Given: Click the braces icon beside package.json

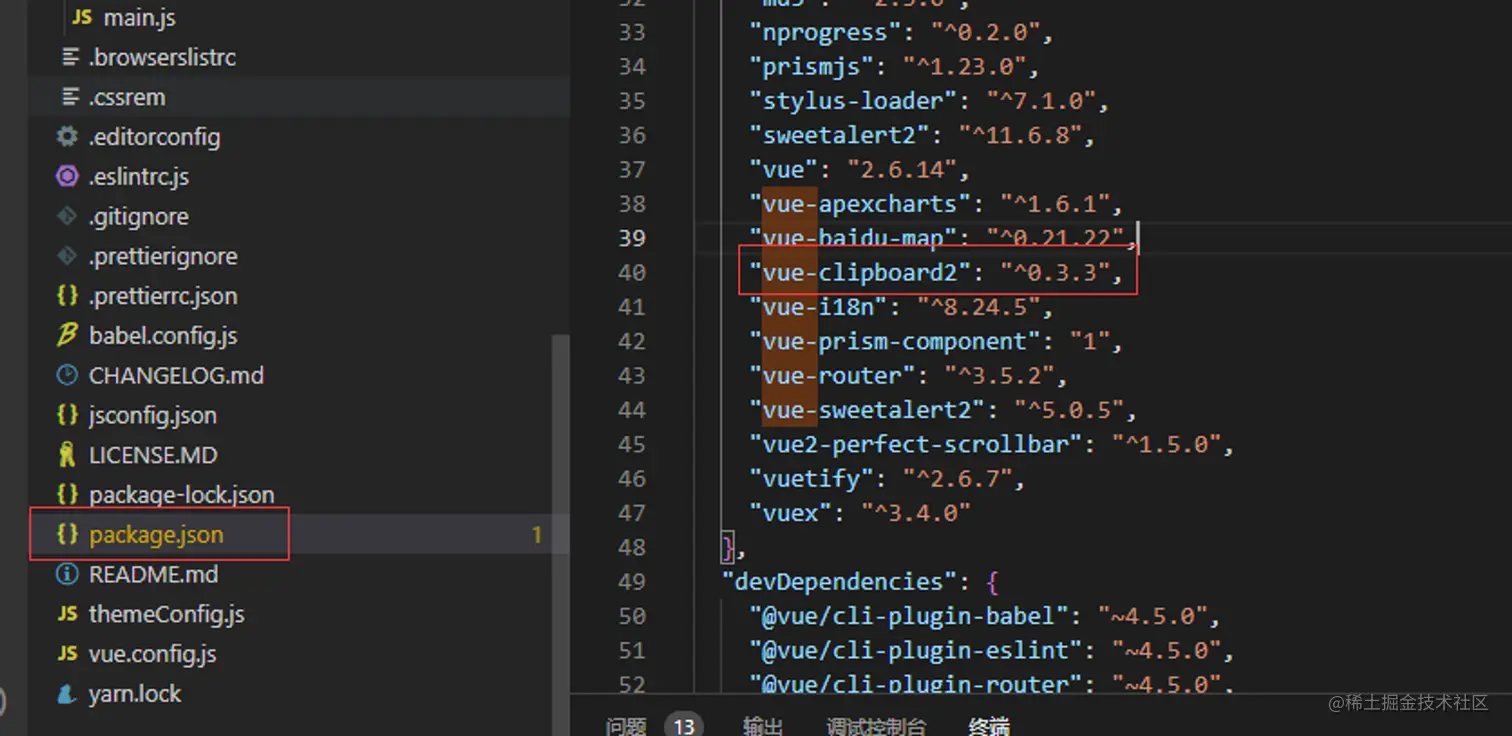Looking at the screenshot, I should pyautogui.click(x=67, y=535).
